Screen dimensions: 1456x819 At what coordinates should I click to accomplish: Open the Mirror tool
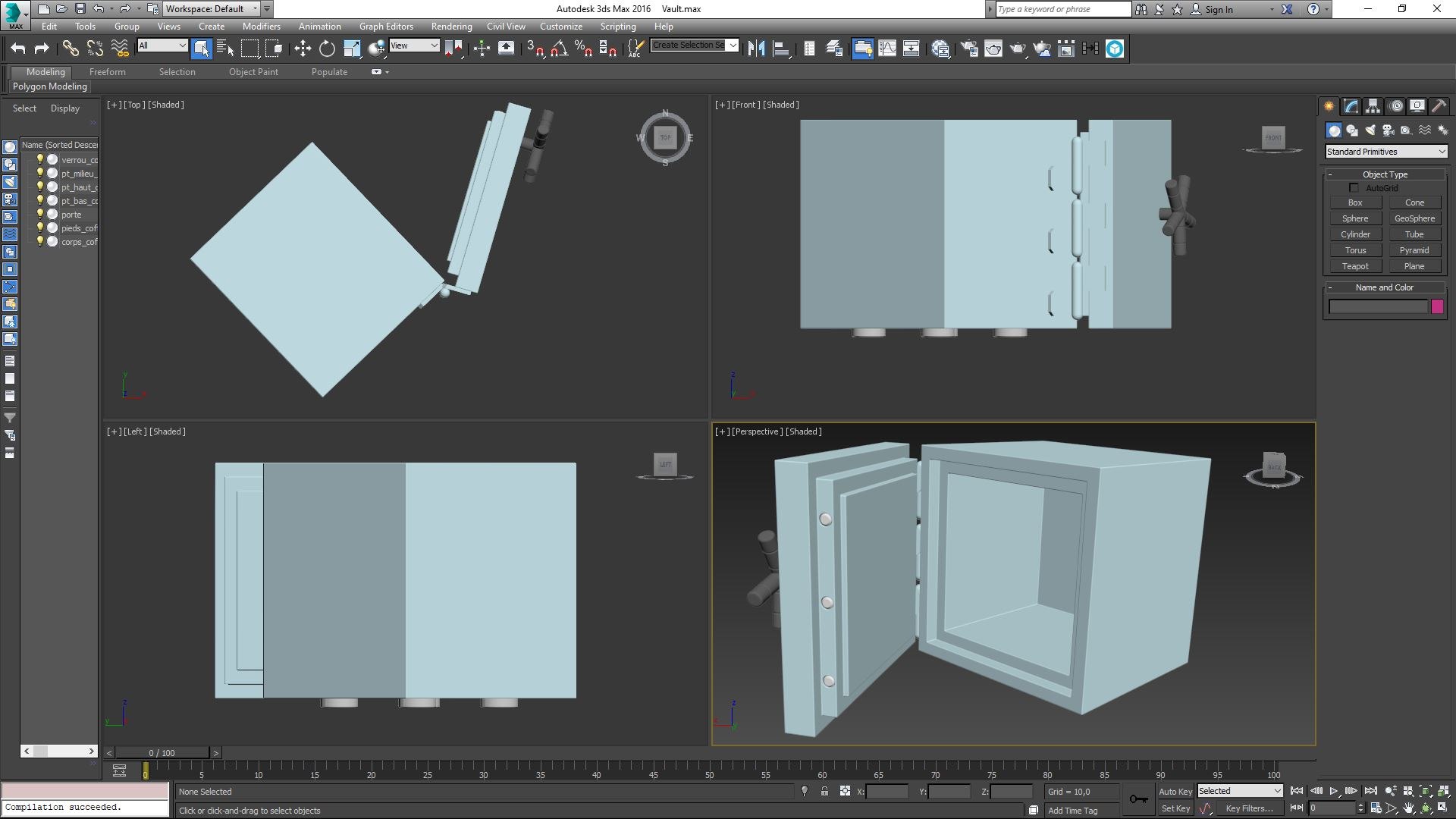(x=756, y=49)
